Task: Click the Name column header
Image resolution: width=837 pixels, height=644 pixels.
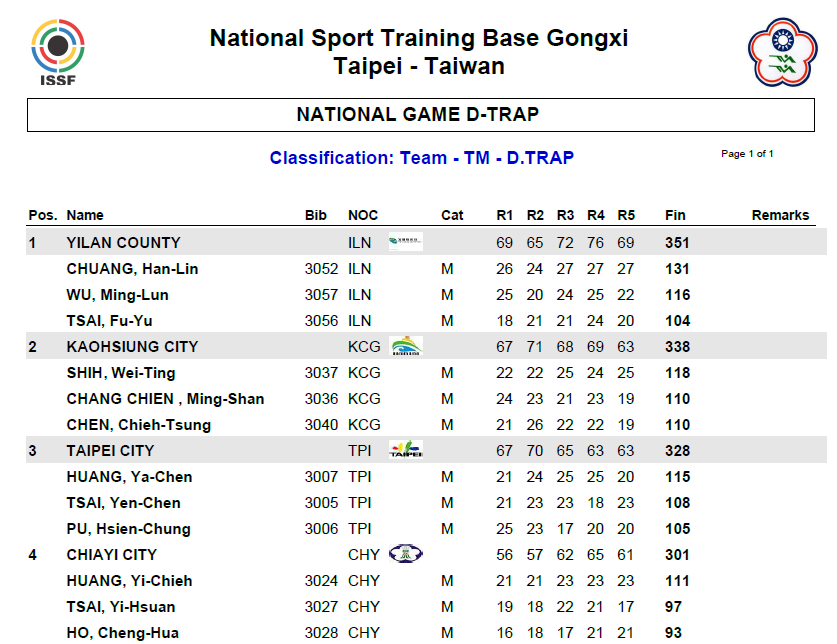Action: (85, 215)
